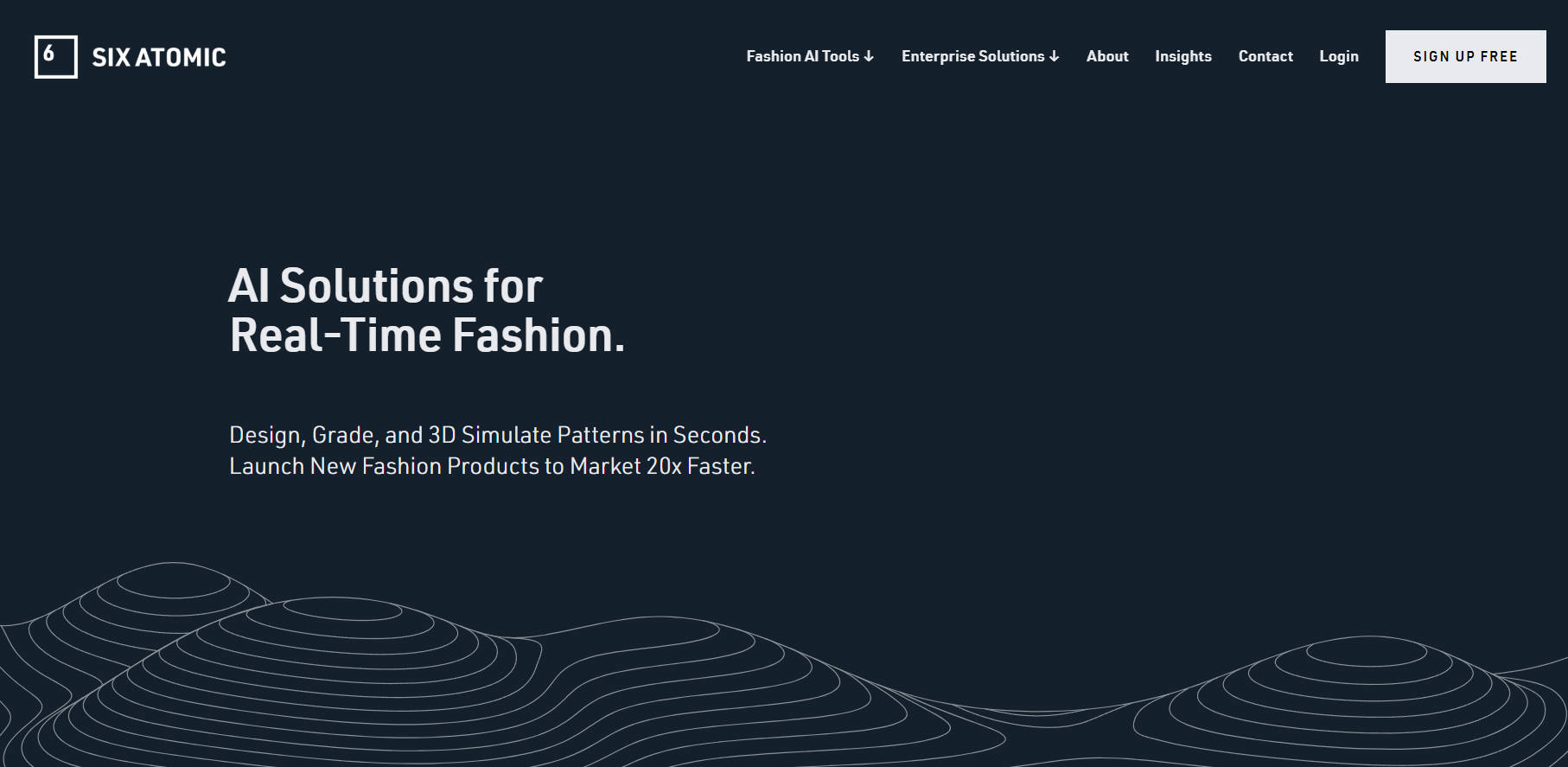Expand the arrow beside Enterprise Solutions
The width and height of the screenshot is (1568, 767).
(x=1054, y=57)
